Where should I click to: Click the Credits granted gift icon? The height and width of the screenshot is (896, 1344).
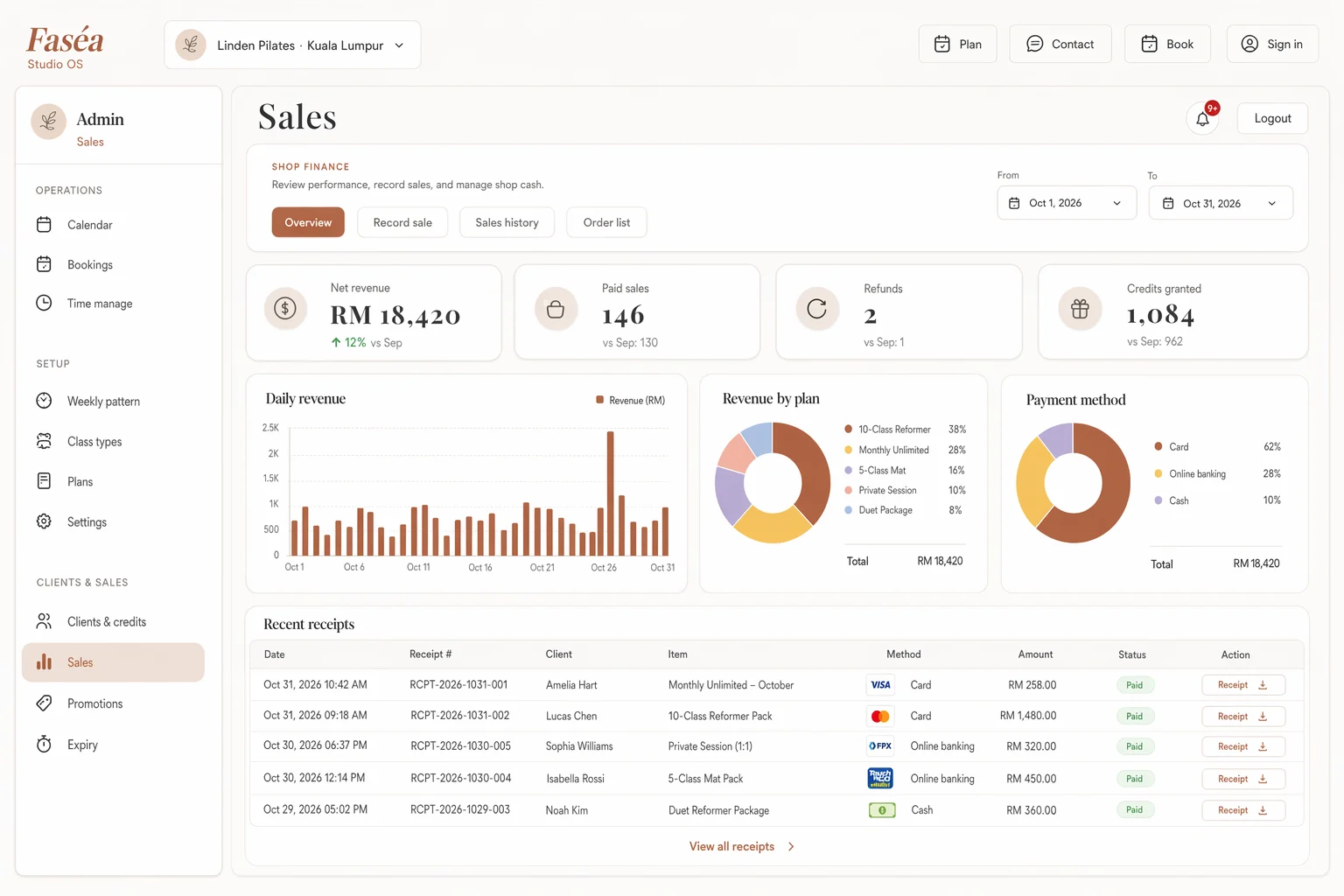click(1080, 309)
